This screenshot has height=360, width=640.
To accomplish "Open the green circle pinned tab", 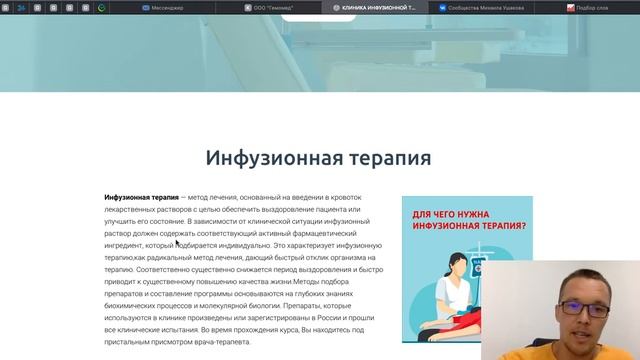I will tap(102, 8).
